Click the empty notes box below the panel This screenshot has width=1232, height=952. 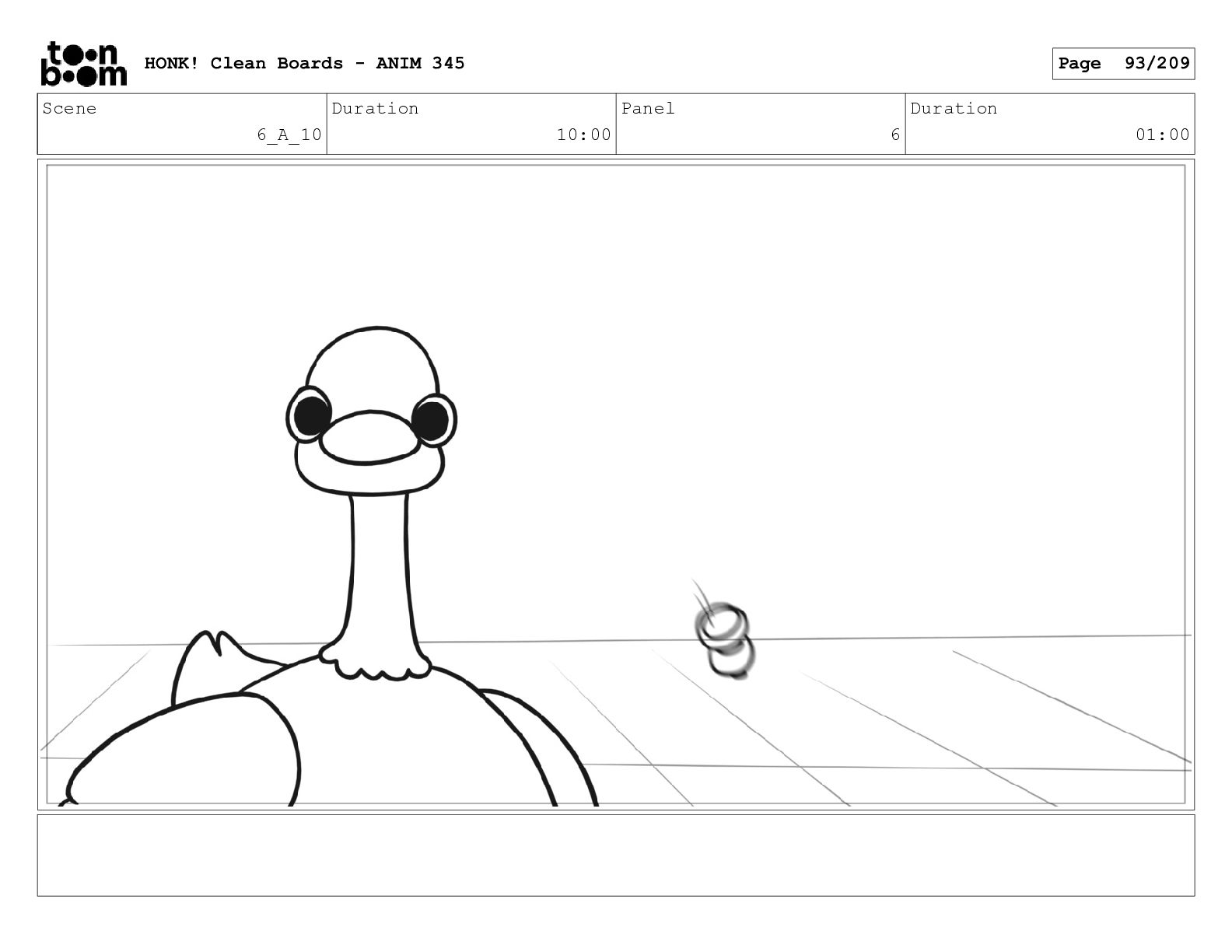pyautogui.click(x=616, y=855)
